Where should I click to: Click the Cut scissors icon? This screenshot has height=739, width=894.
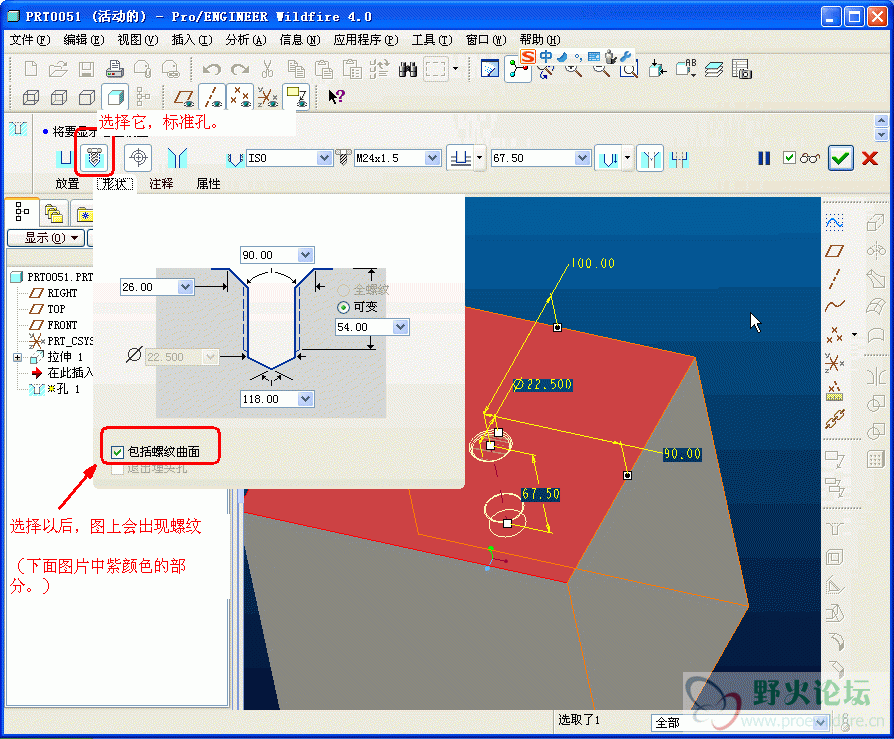tap(267, 70)
